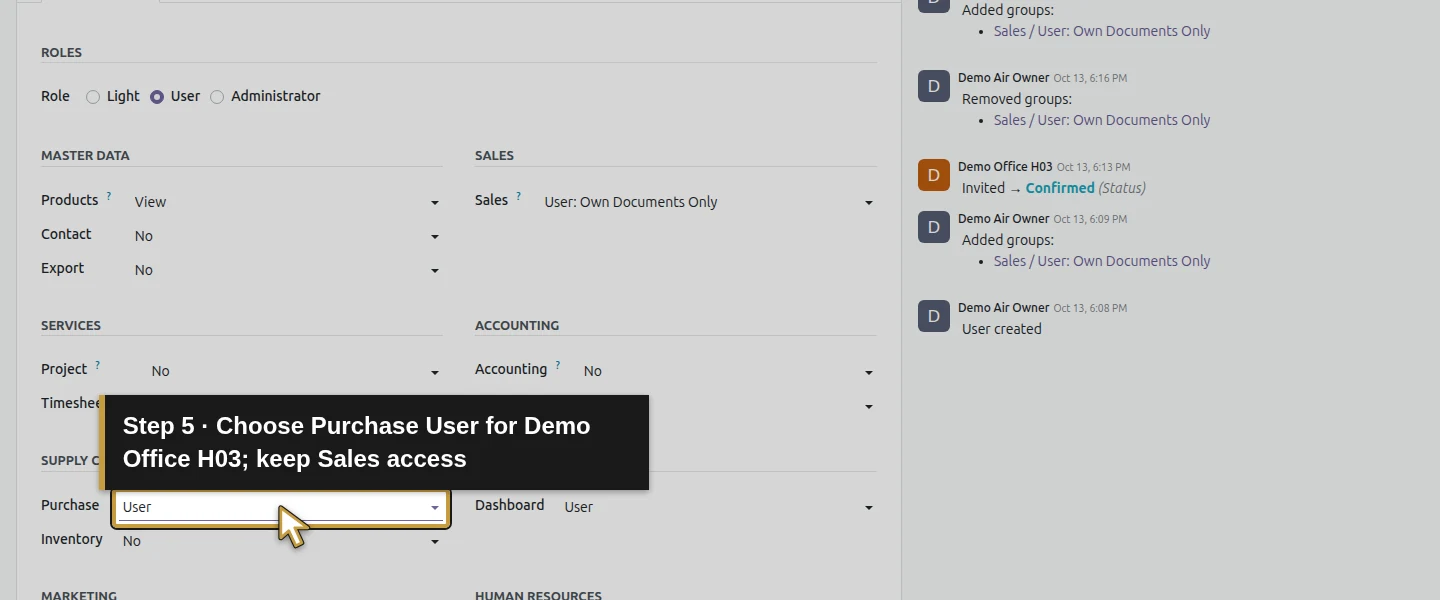Open the Purchase access dropdown
The image size is (1440, 600).
[x=281, y=507]
